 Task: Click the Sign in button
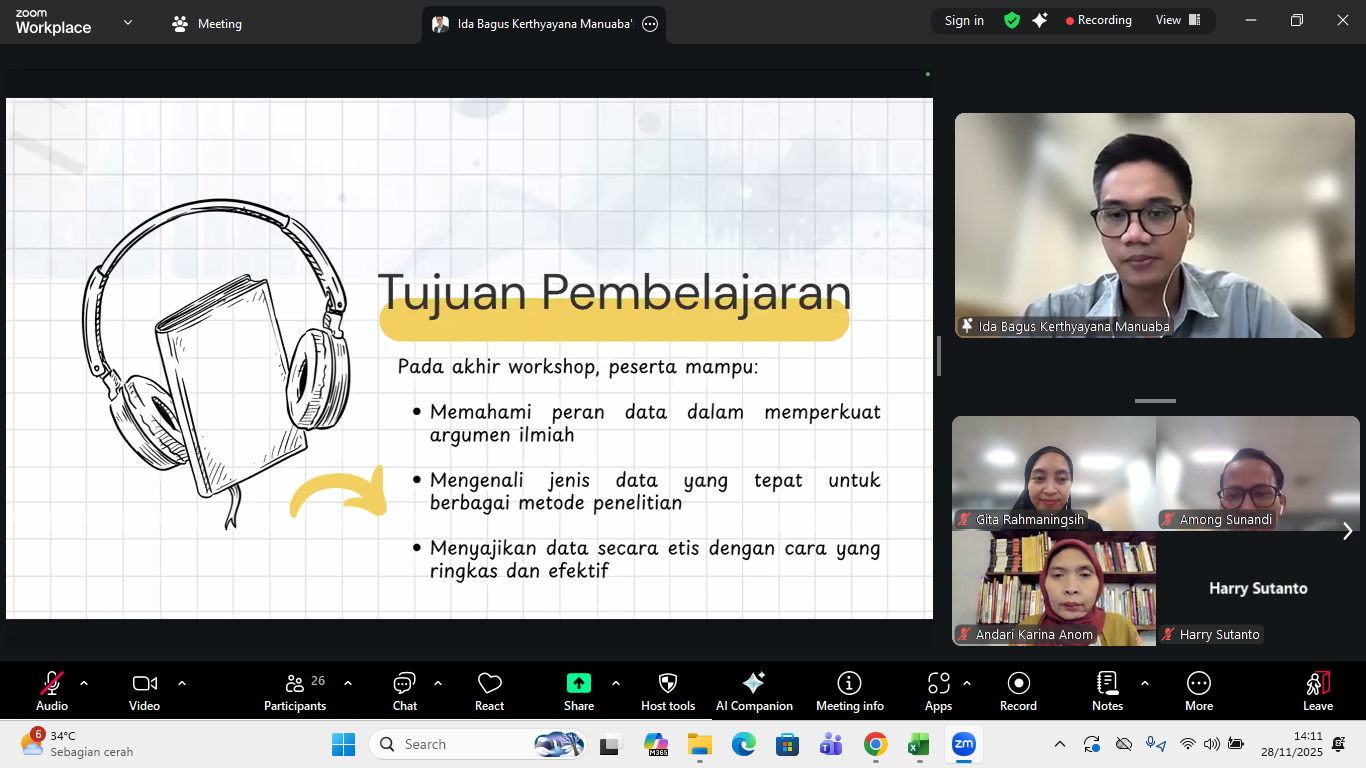[964, 20]
